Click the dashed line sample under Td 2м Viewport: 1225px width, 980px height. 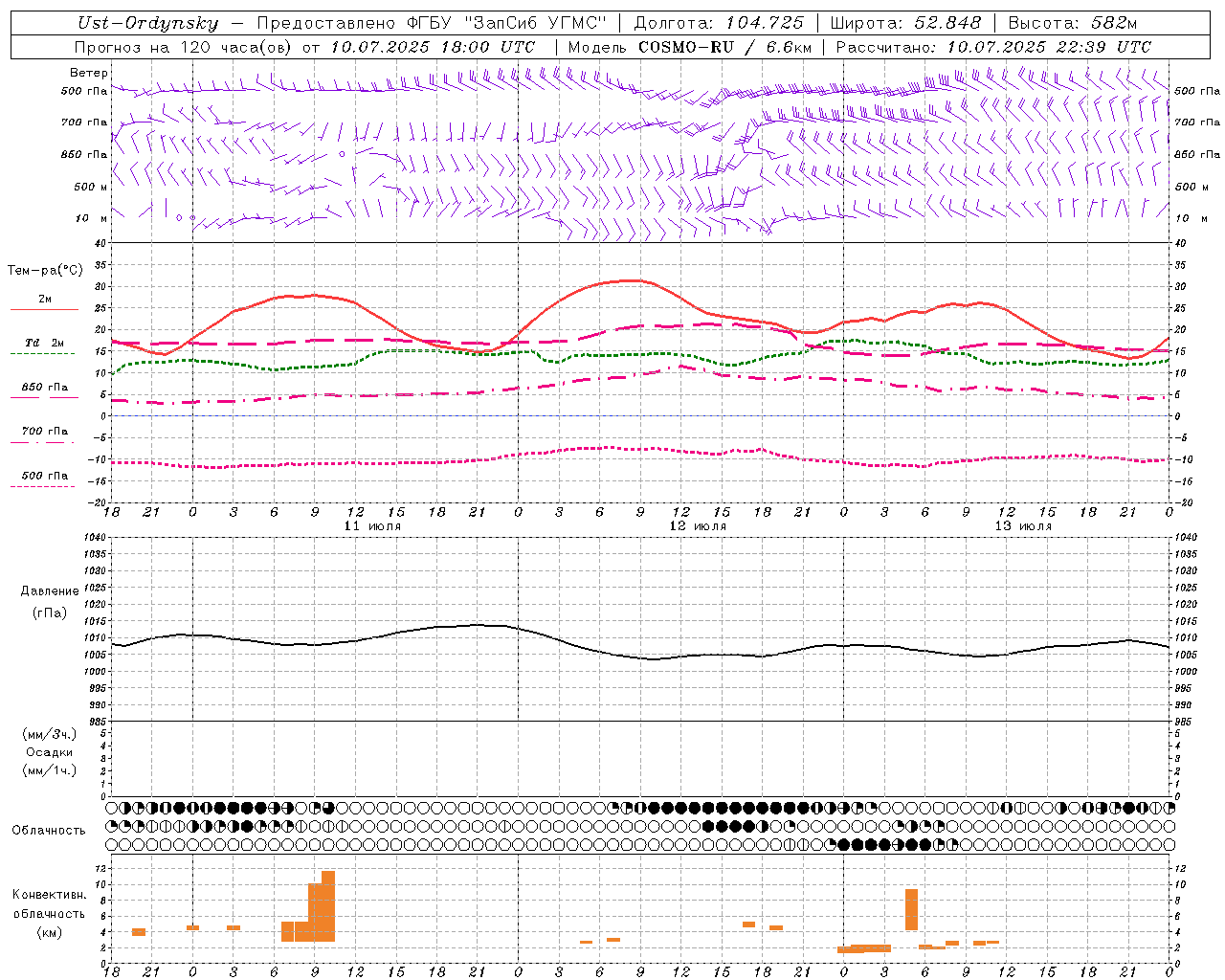pyautogui.click(x=42, y=354)
